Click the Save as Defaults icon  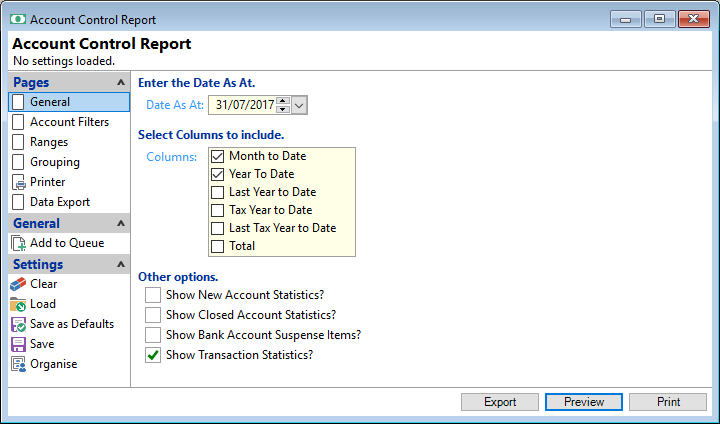click(19, 324)
